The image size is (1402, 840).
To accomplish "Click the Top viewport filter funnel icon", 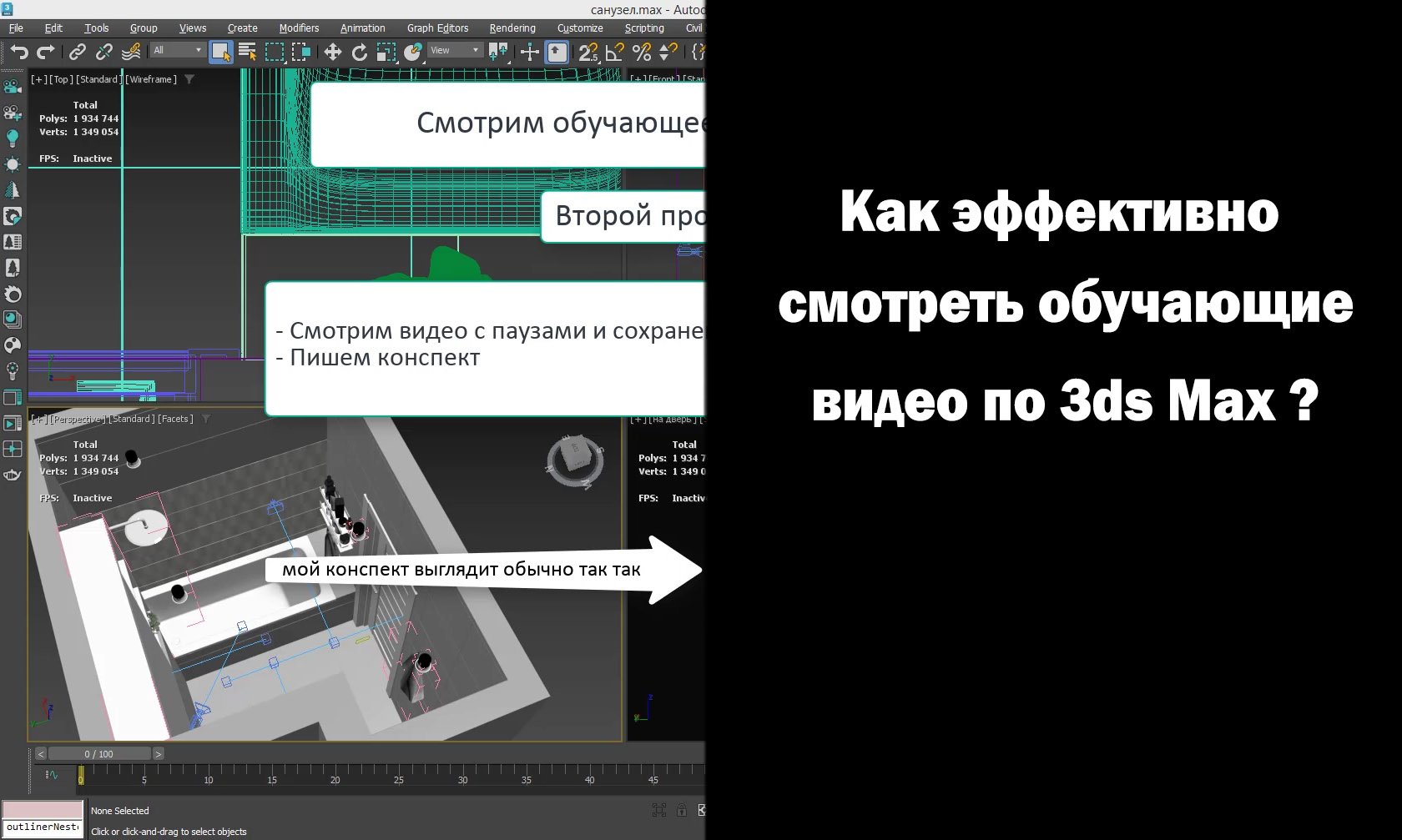I will click(x=189, y=79).
